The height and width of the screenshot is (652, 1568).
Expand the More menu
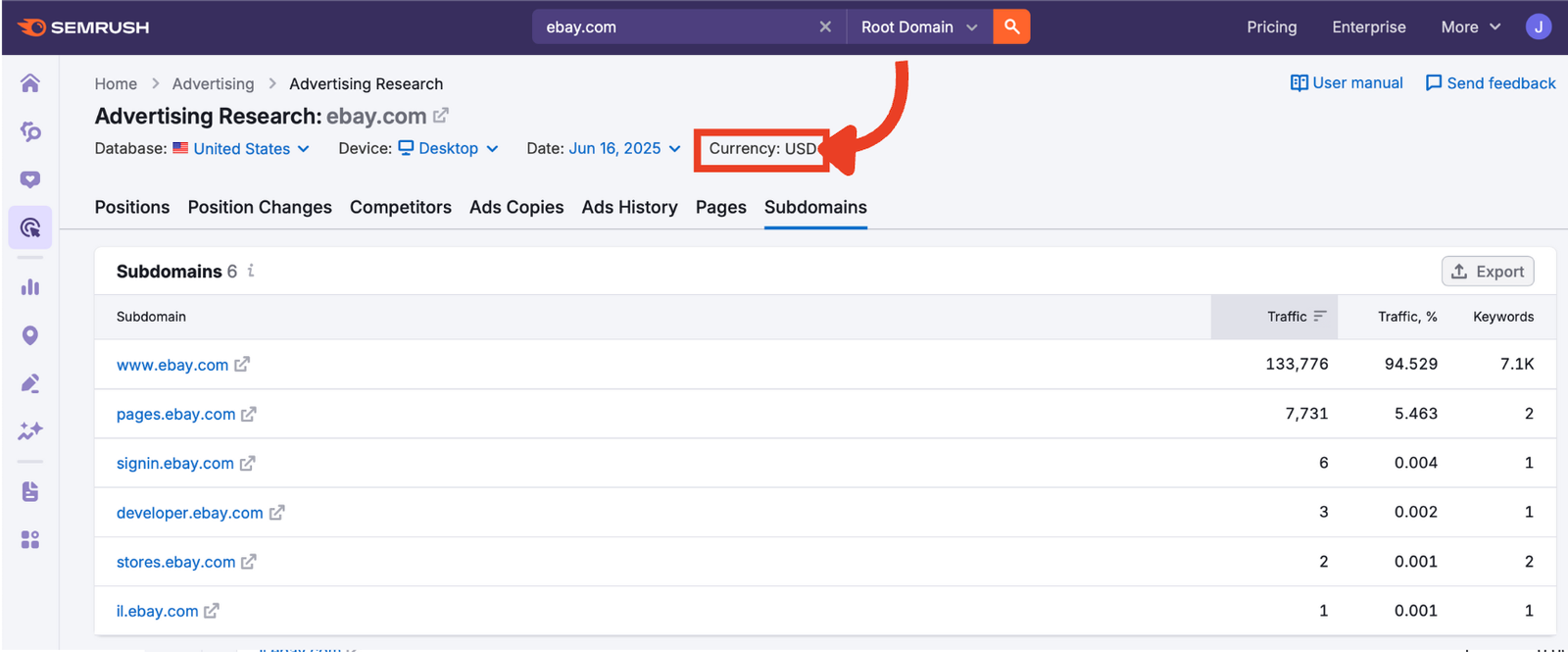point(1470,26)
